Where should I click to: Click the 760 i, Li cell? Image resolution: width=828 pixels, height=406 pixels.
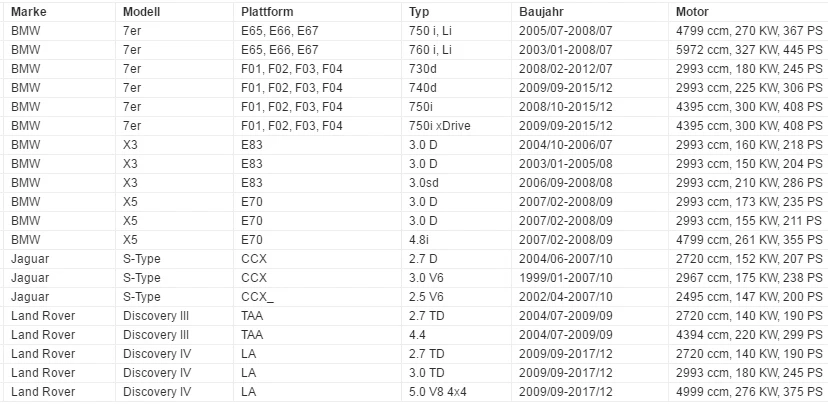tap(456, 50)
